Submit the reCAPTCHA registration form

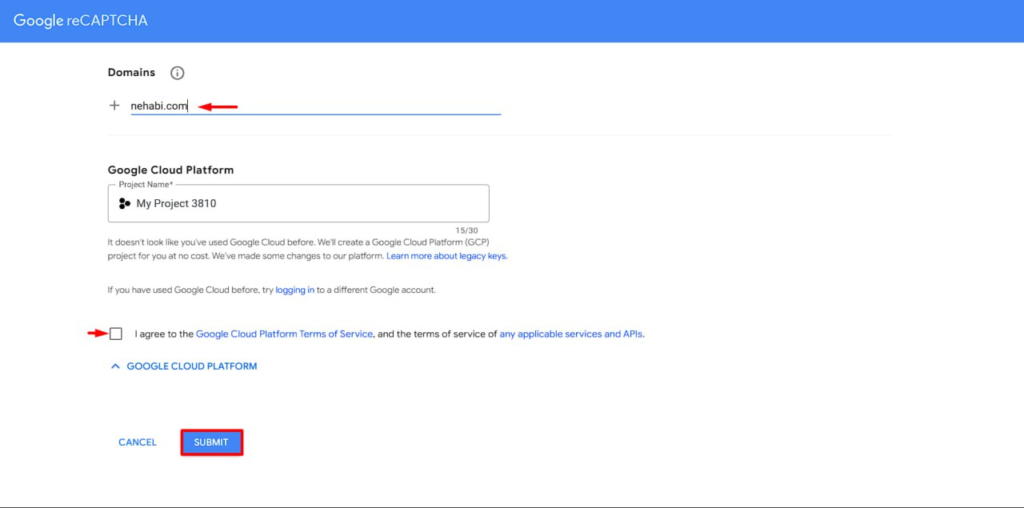[212, 442]
